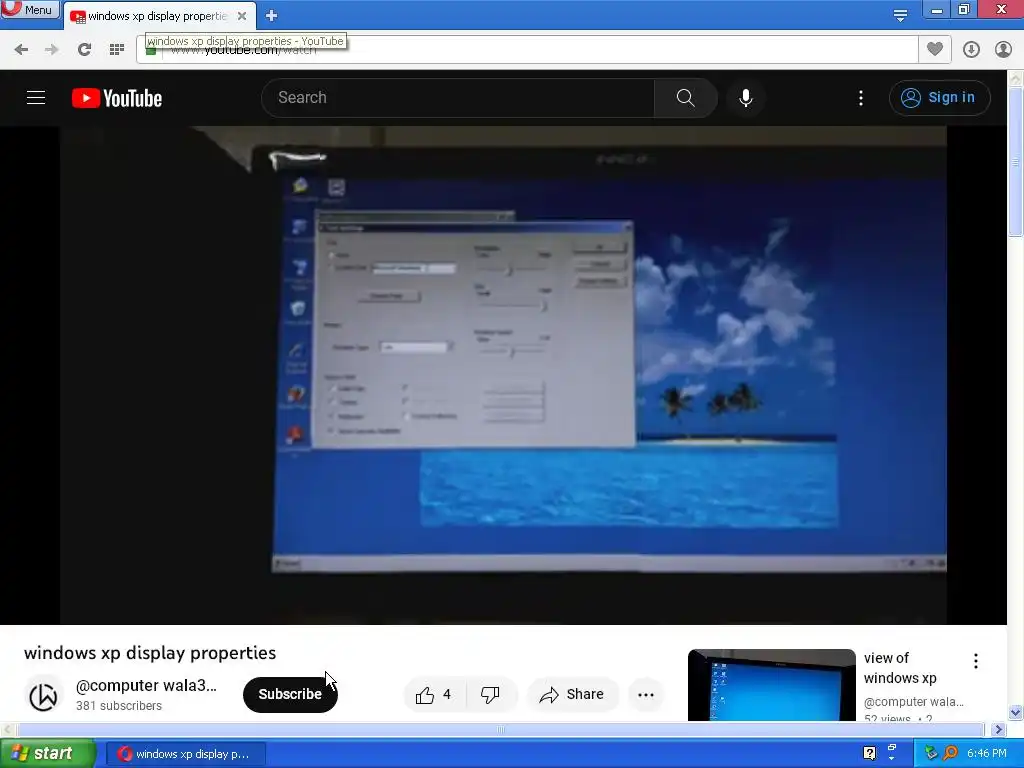Image resolution: width=1024 pixels, height=768 pixels.
Task: Click the orange magnifier tray icon
Action: tap(950, 754)
